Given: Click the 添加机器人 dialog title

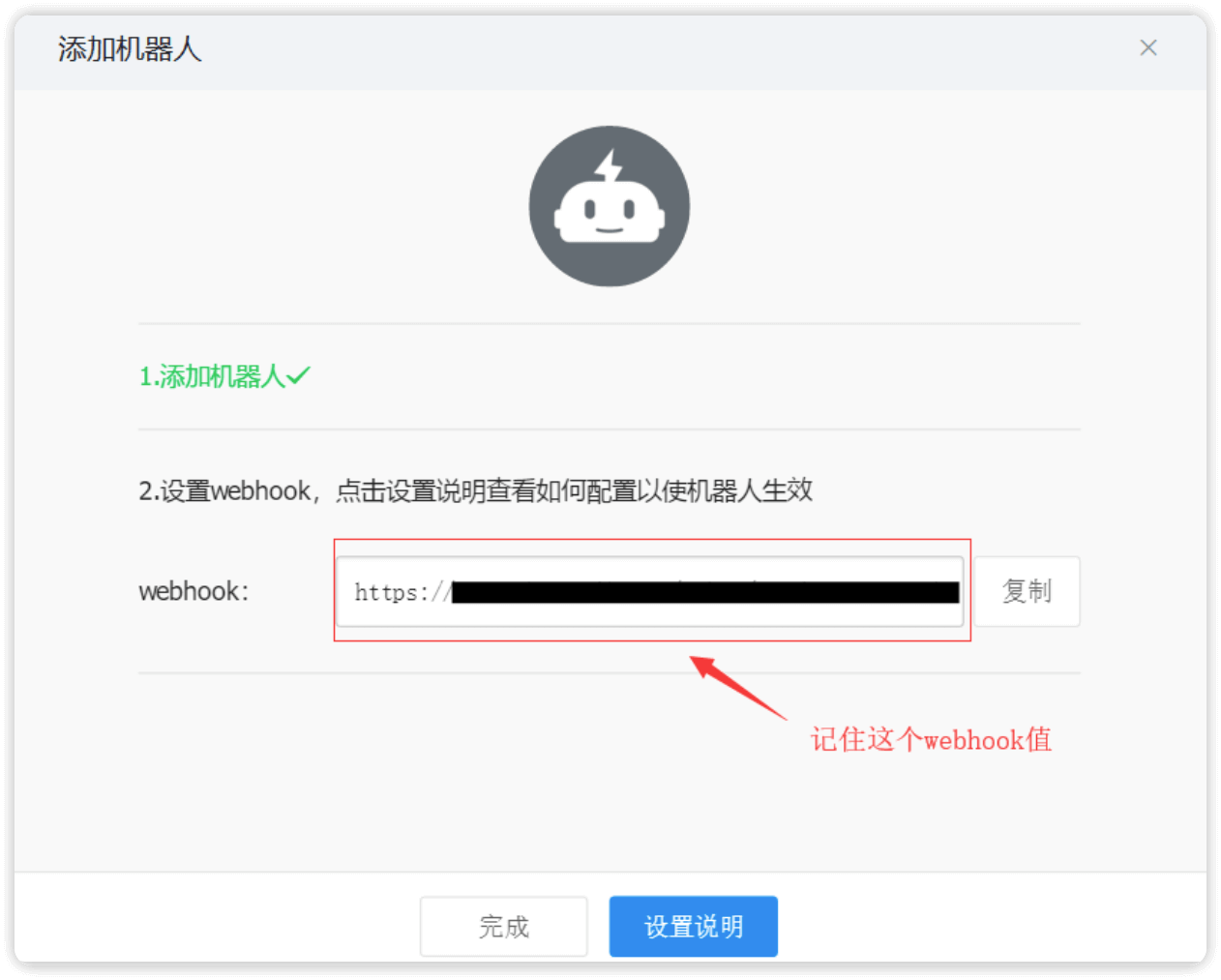Looking at the screenshot, I should [130, 48].
